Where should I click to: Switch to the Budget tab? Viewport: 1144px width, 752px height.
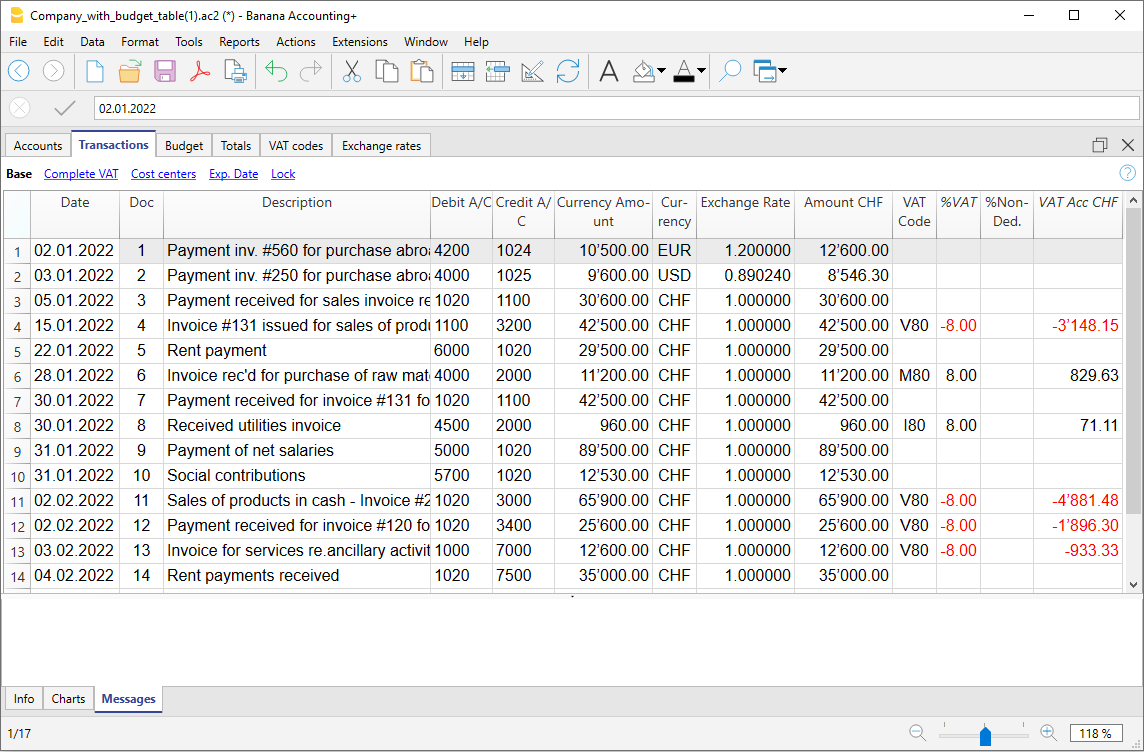coord(184,145)
